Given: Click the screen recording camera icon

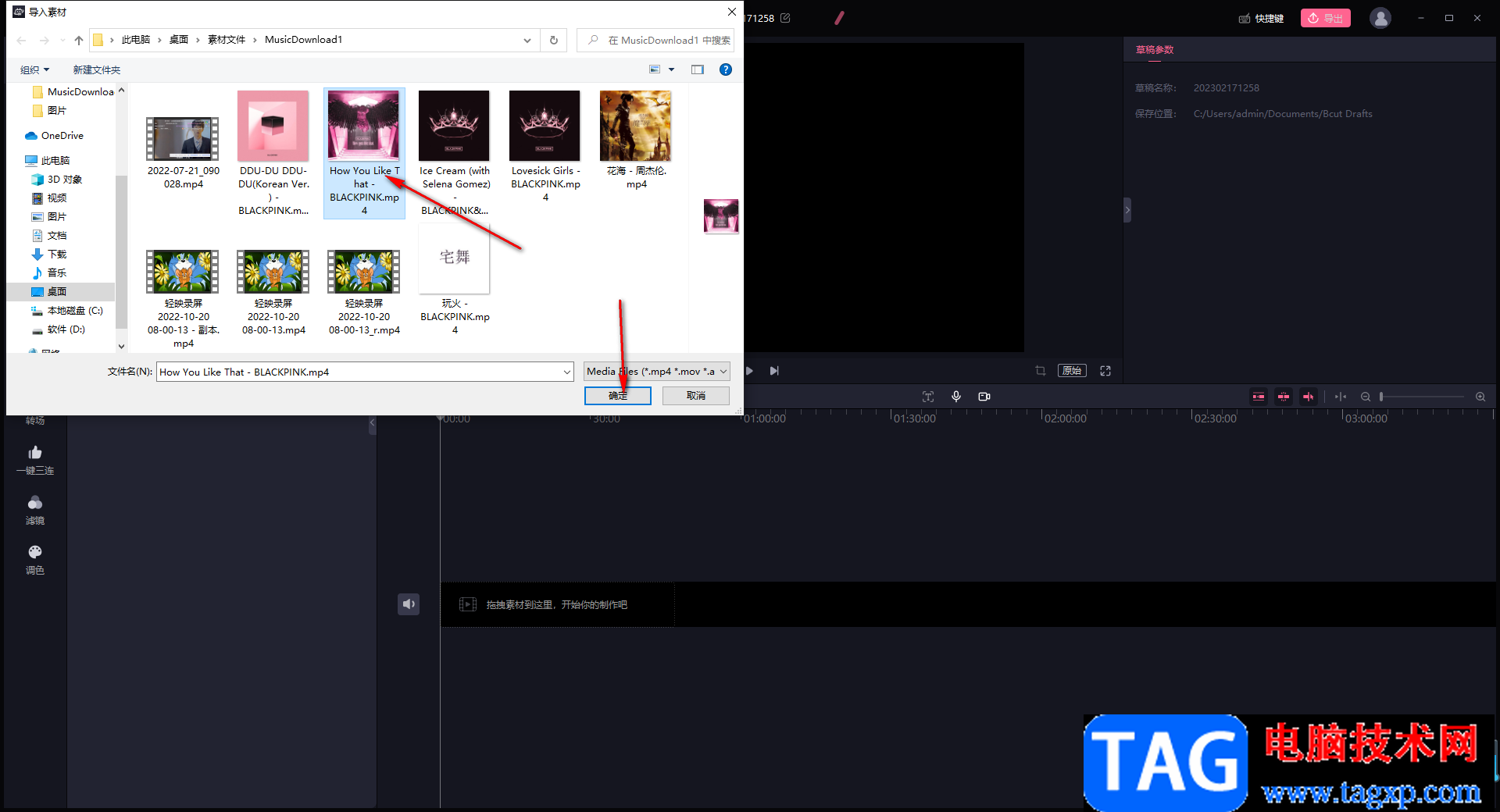Looking at the screenshot, I should pyautogui.click(x=984, y=397).
